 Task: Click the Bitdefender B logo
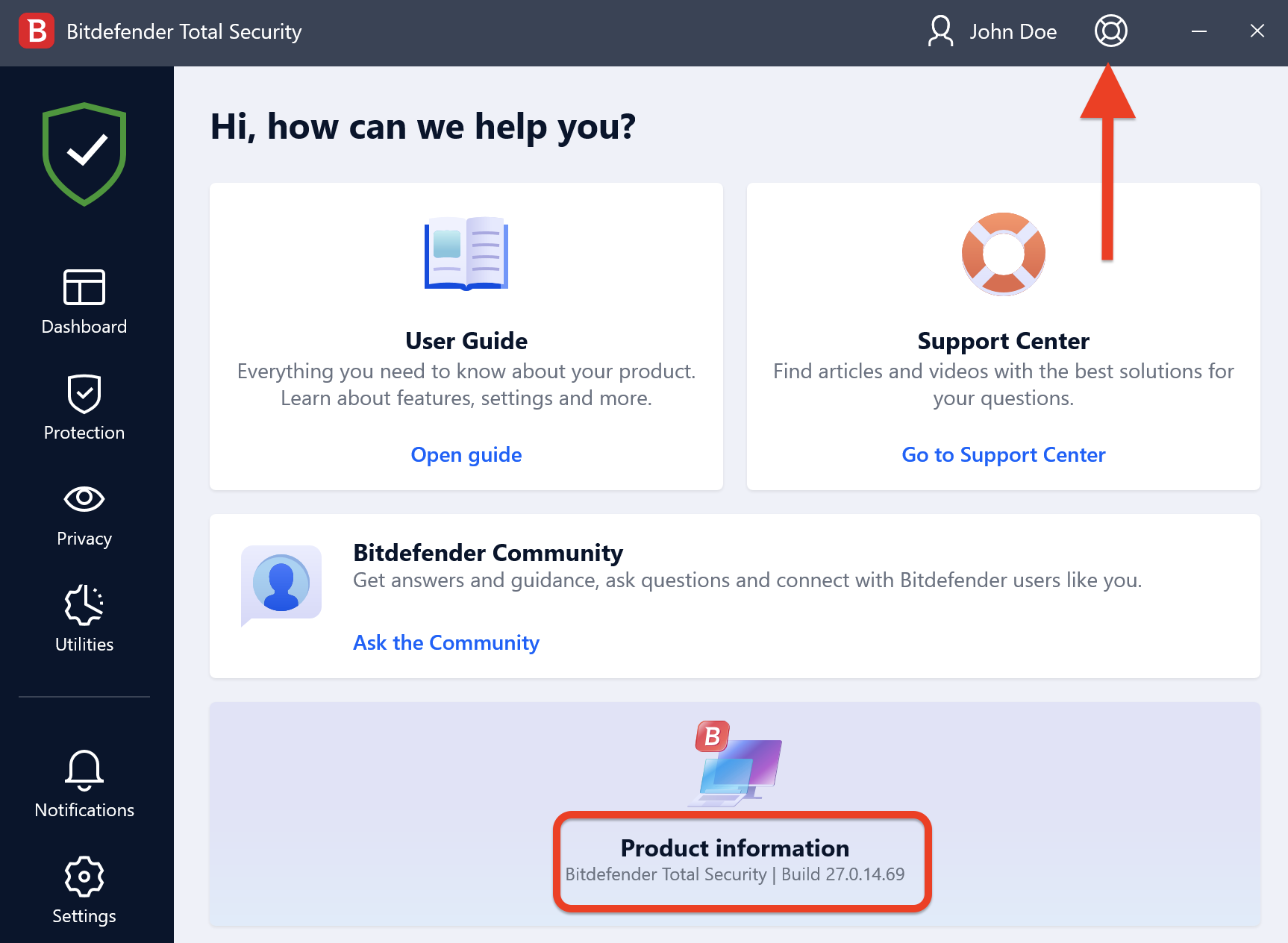pos(36,31)
